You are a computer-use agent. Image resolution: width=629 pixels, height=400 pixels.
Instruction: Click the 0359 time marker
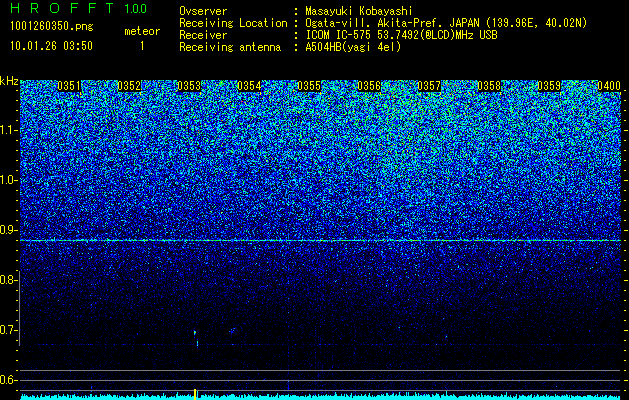point(549,86)
